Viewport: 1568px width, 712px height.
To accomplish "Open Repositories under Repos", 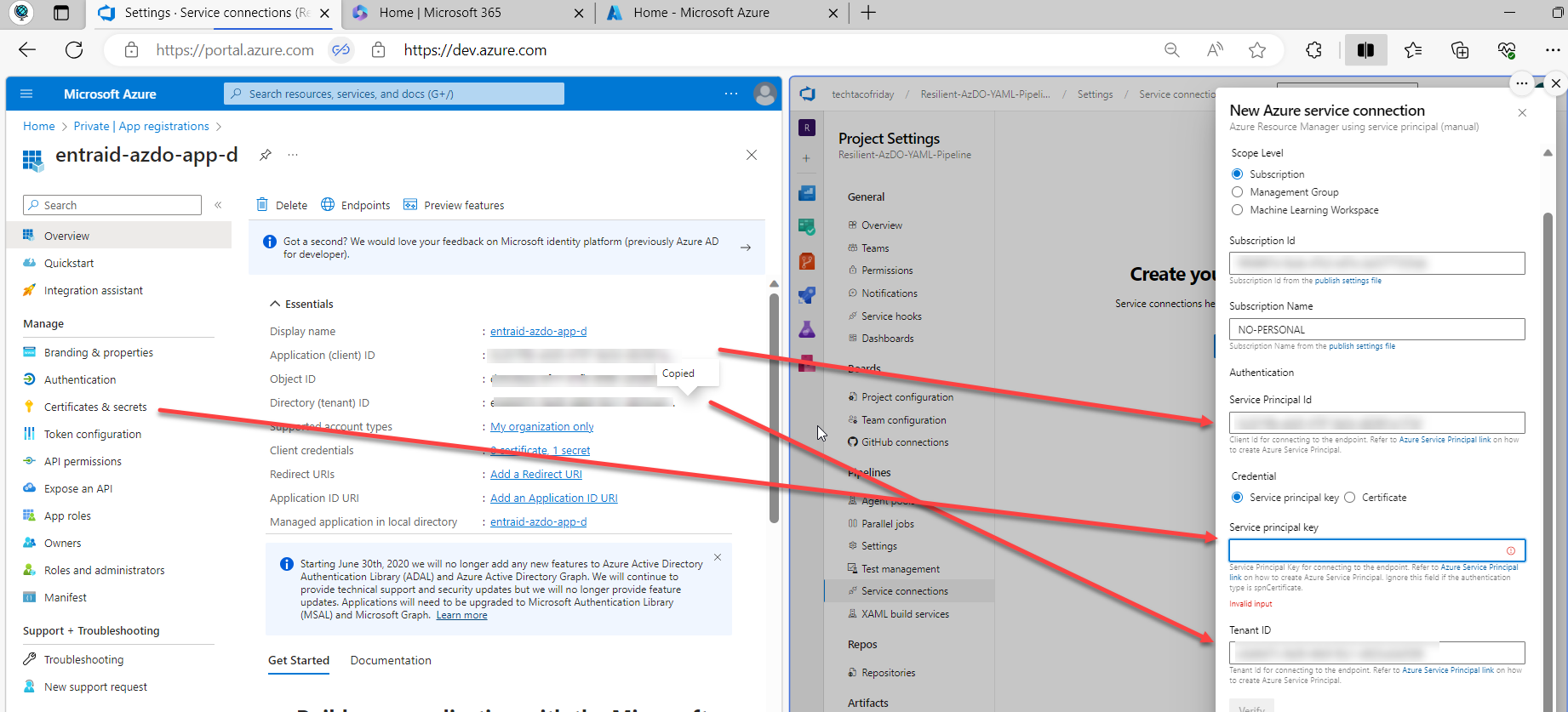I will point(888,672).
